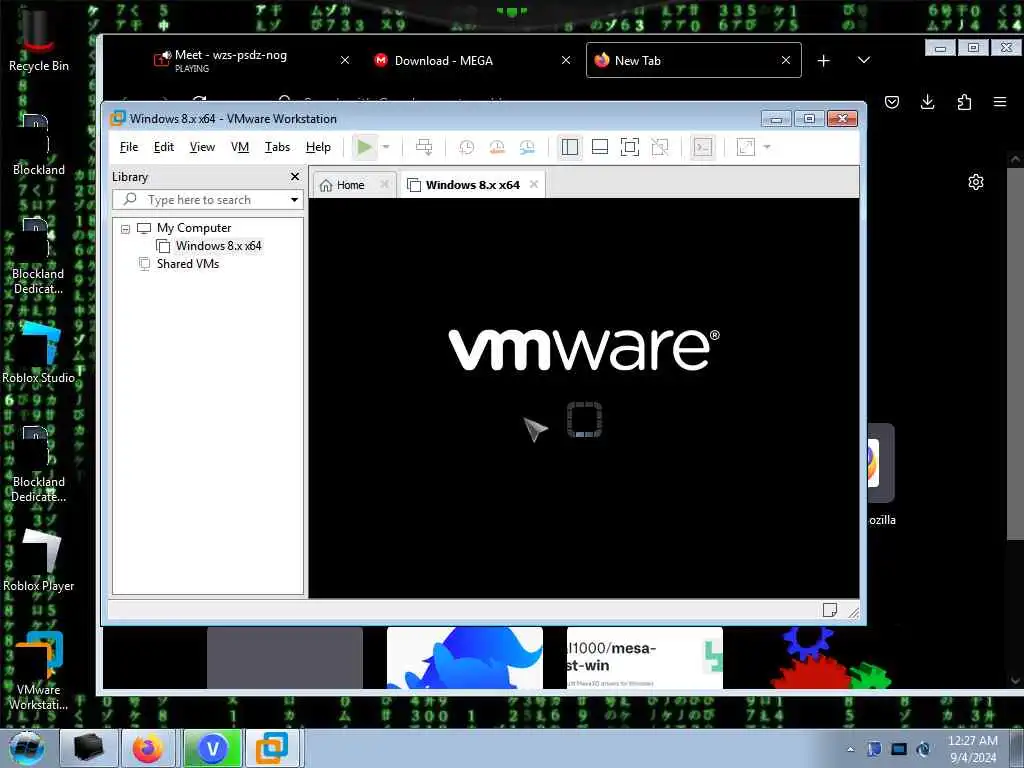1024x768 pixels.
Task: Select Shared VMs in the library tree
Action: (x=187, y=264)
